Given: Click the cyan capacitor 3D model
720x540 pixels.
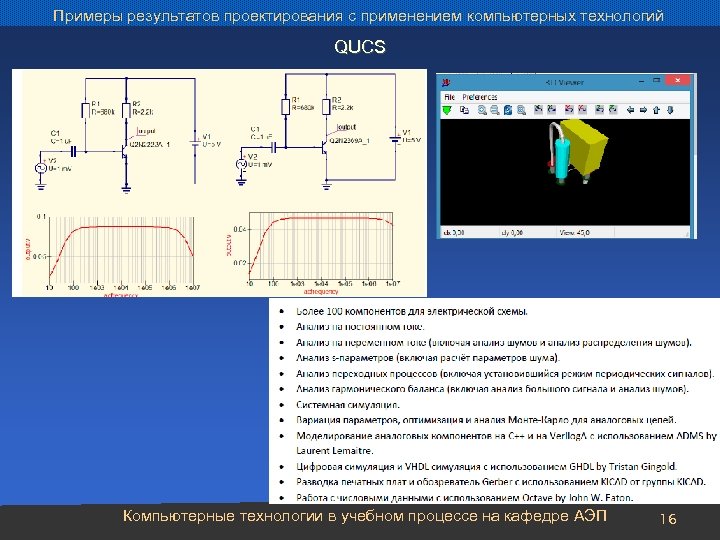Looking at the screenshot, I should point(561,158).
